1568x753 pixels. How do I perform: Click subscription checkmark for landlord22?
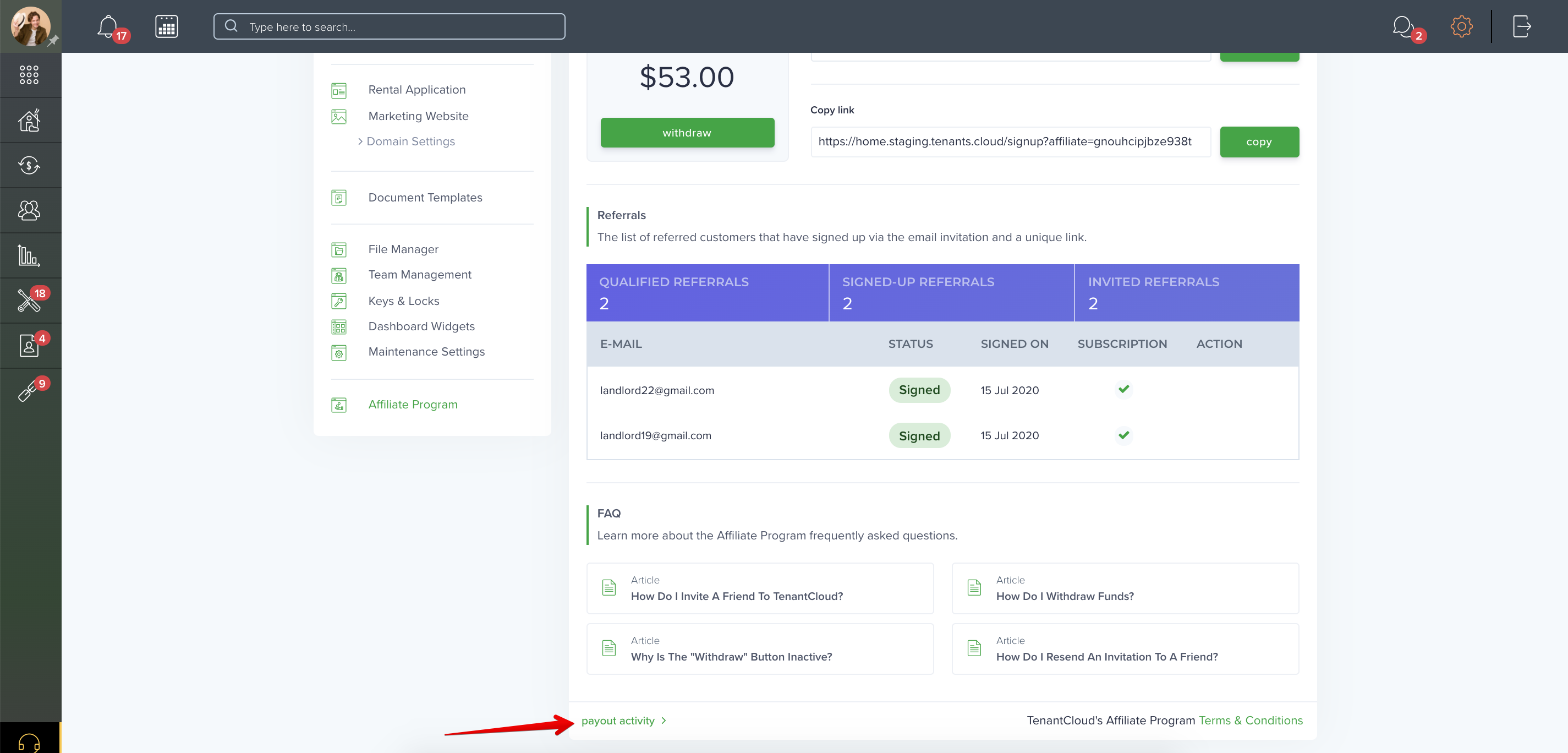pyautogui.click(x=1123, y=389)
